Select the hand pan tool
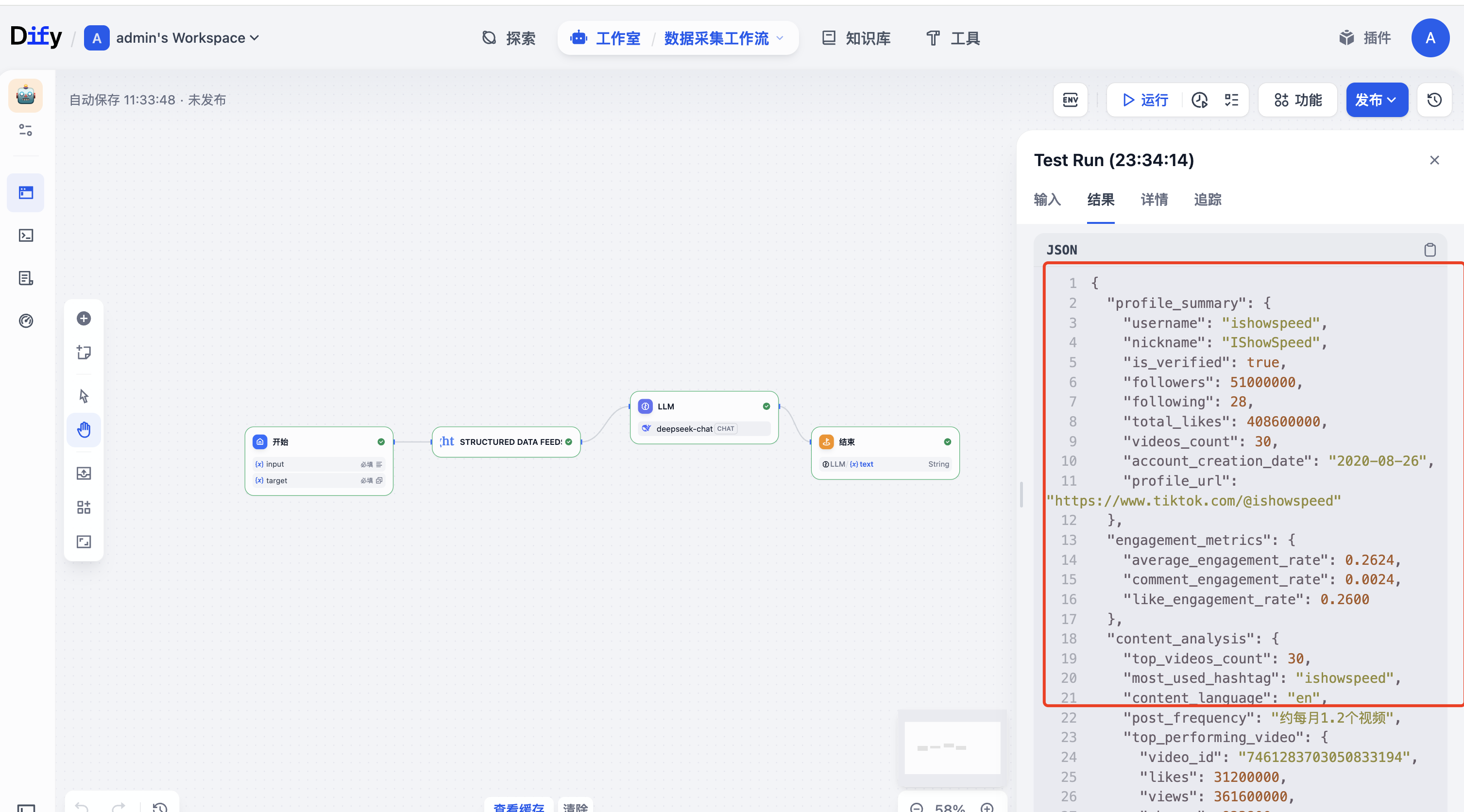This screenshot has width=1464, height=812. click(84, 430)
